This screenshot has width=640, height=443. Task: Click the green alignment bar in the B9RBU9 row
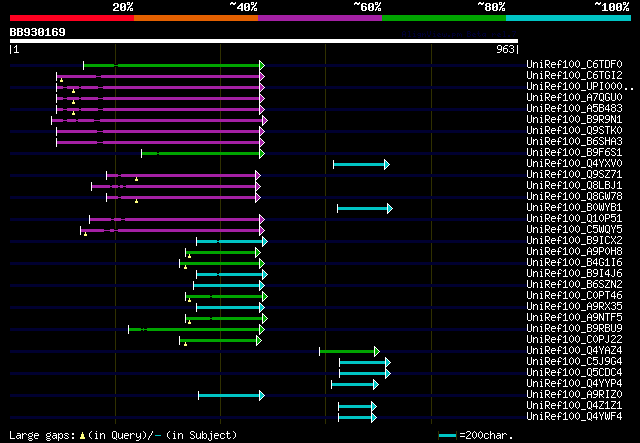[196, 329]
